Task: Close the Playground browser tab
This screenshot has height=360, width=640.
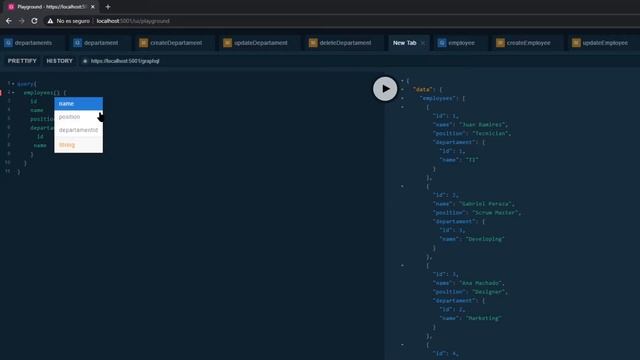Action: tap(93, 7)
